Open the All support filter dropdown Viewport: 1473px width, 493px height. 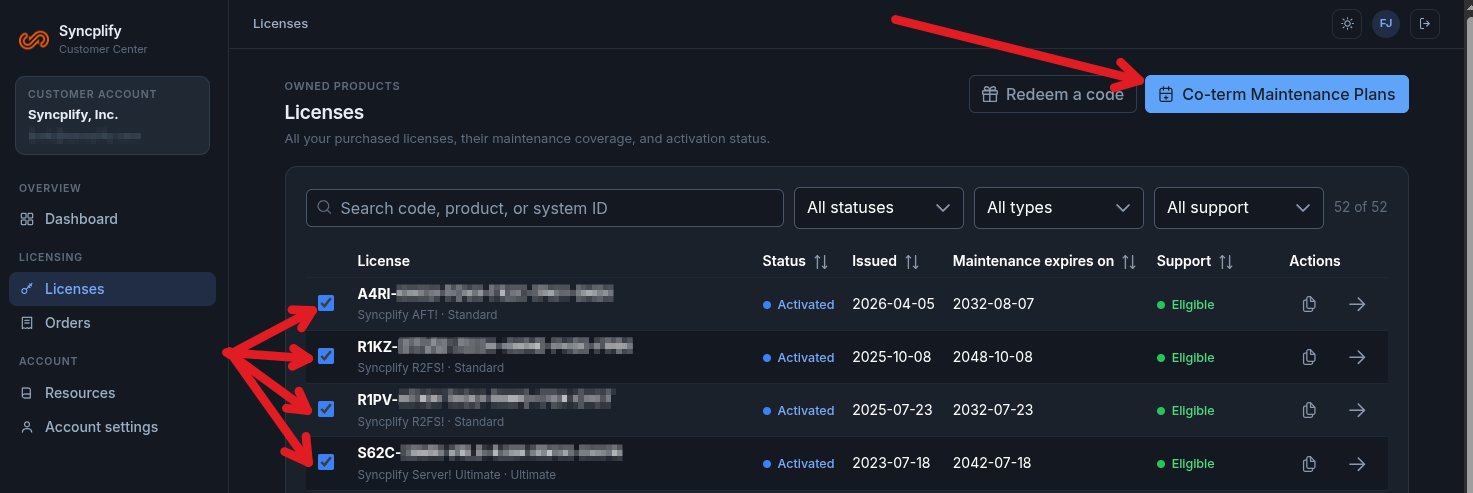tap(1239, 207)
